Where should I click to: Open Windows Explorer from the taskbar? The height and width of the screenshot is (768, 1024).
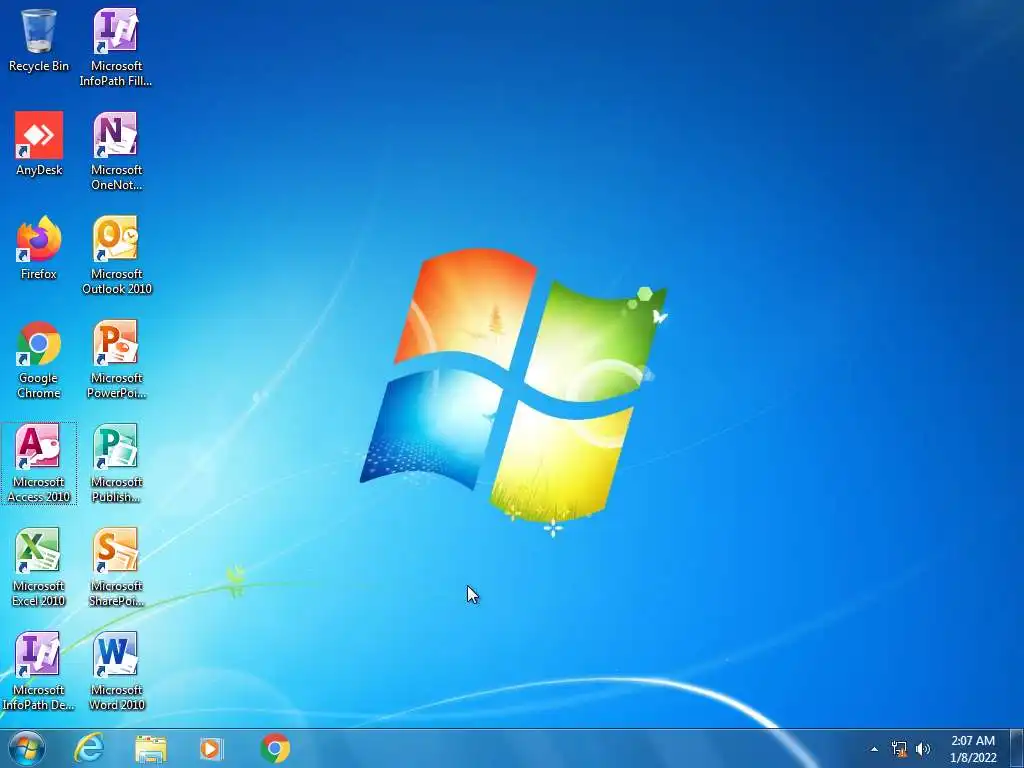pos(151,748)
